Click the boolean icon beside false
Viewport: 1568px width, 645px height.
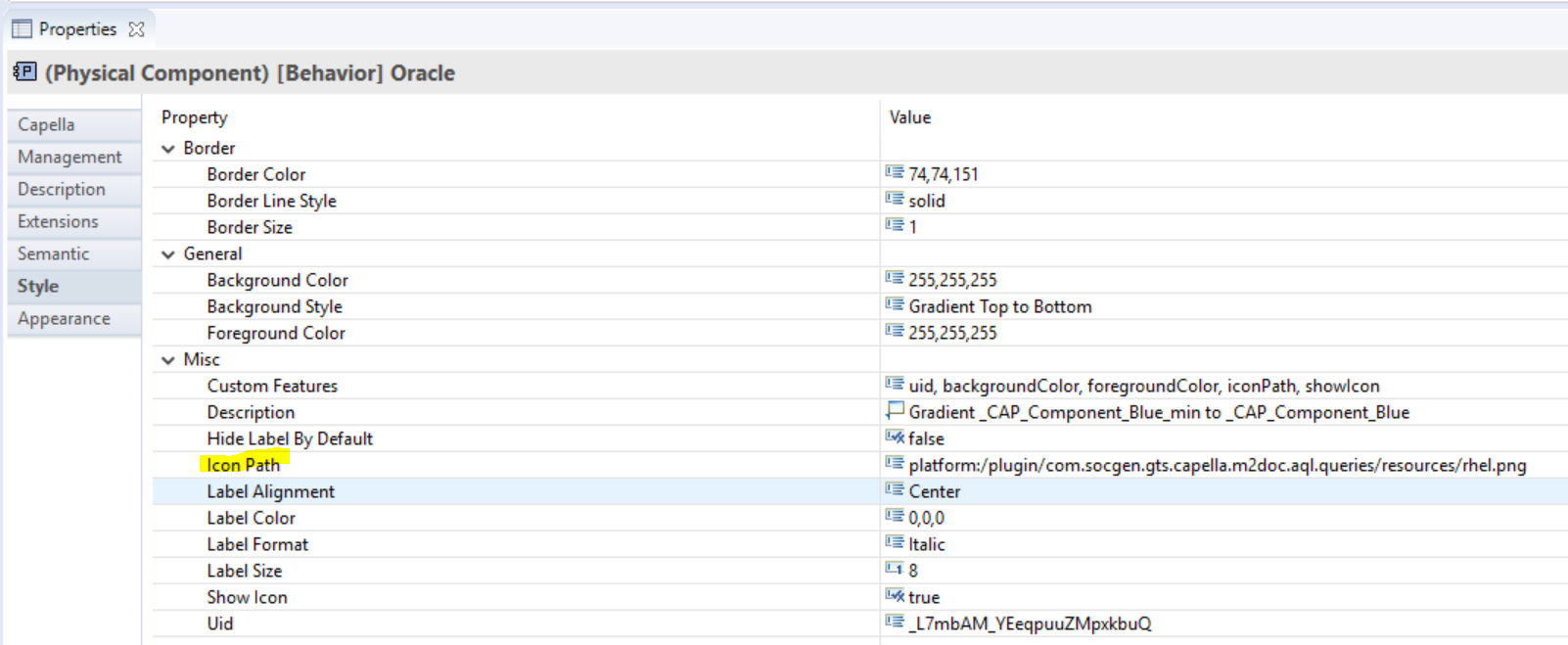pyautogui.click(x=895, y=437)
